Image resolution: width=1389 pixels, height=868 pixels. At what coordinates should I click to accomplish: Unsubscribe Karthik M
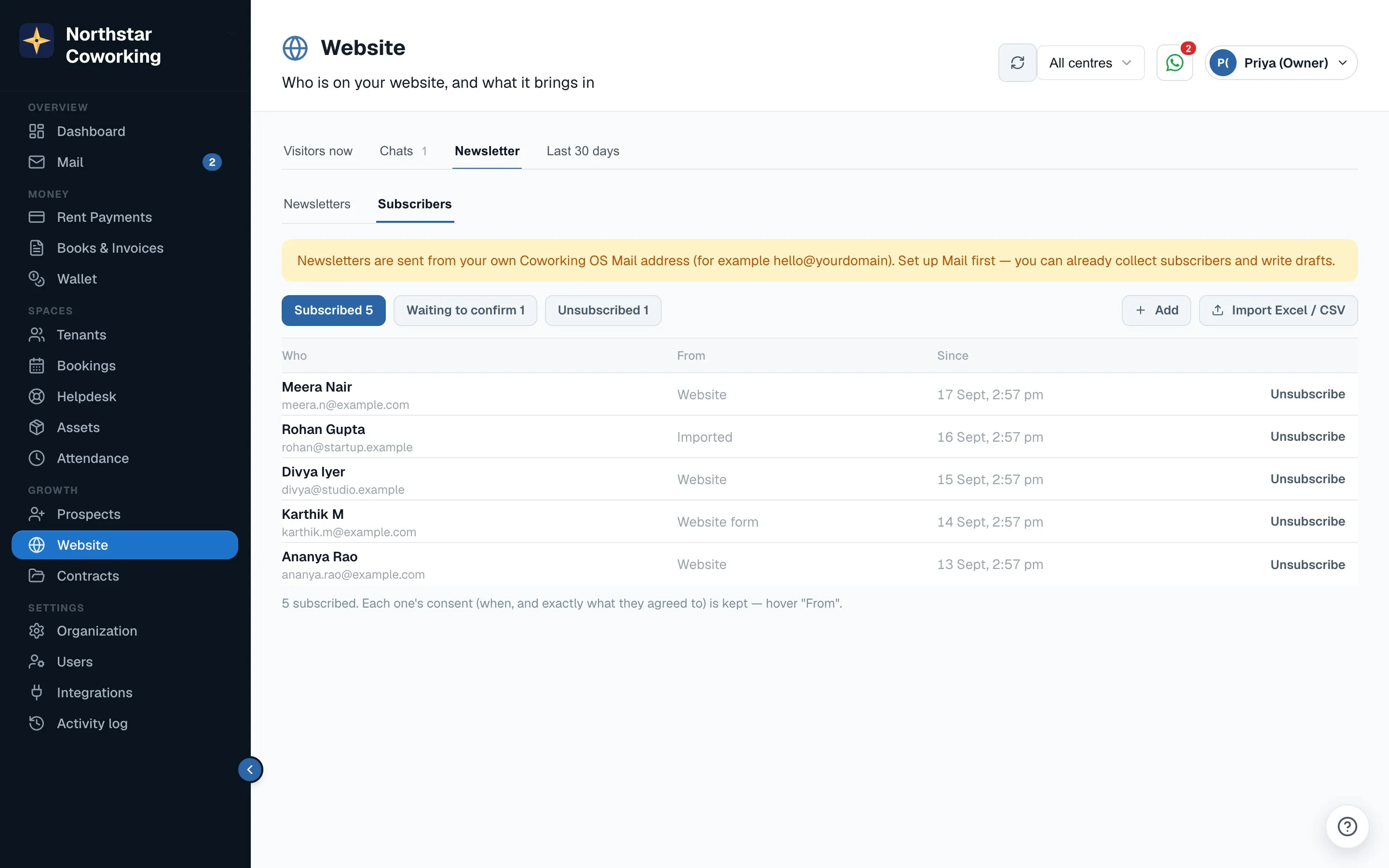pos(1307,522)
